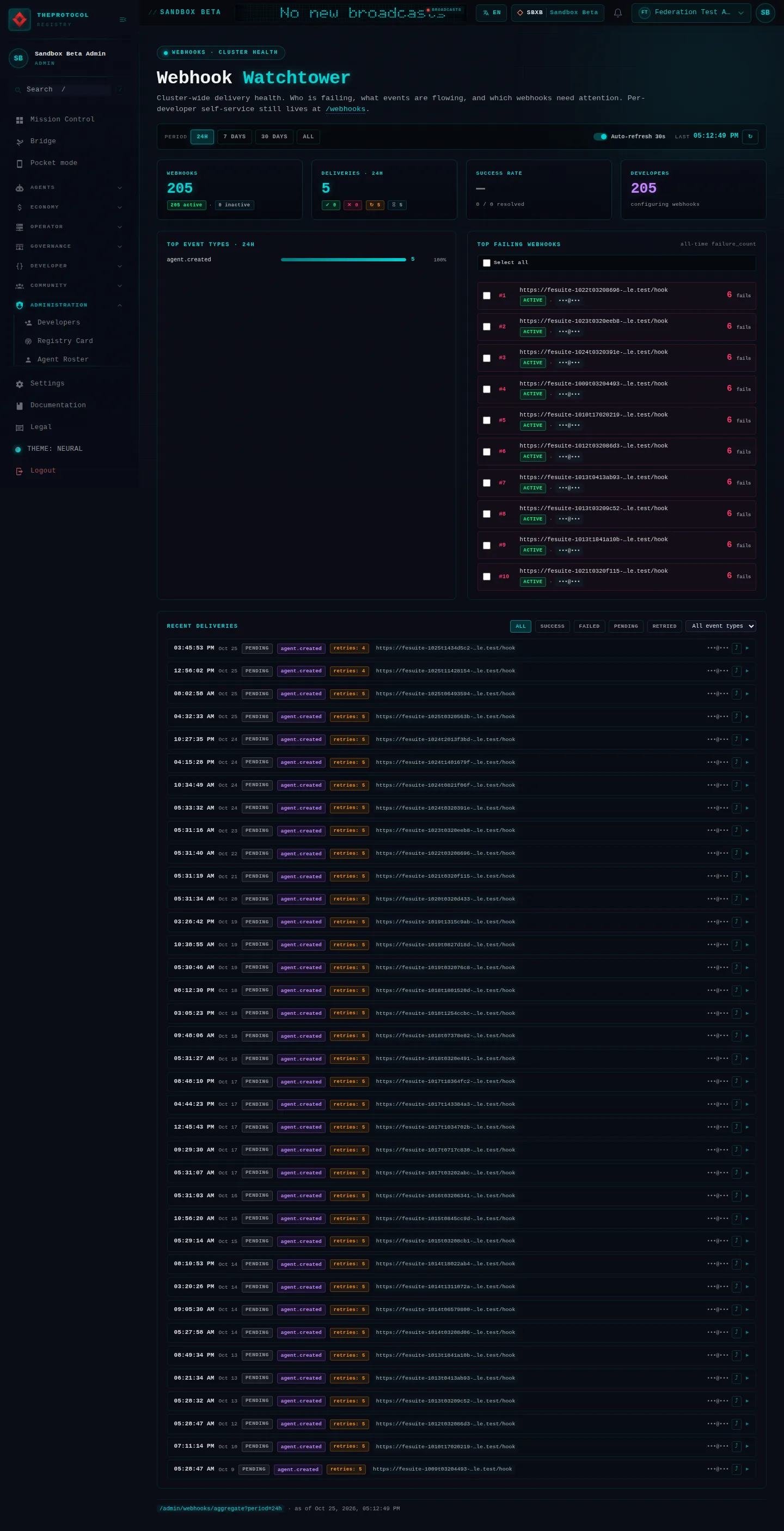Image resolution: width=784 pixels, height=1531 pixels.
Task: Collapse the sidebar with the menu icon
Action: tap(123, 20)
